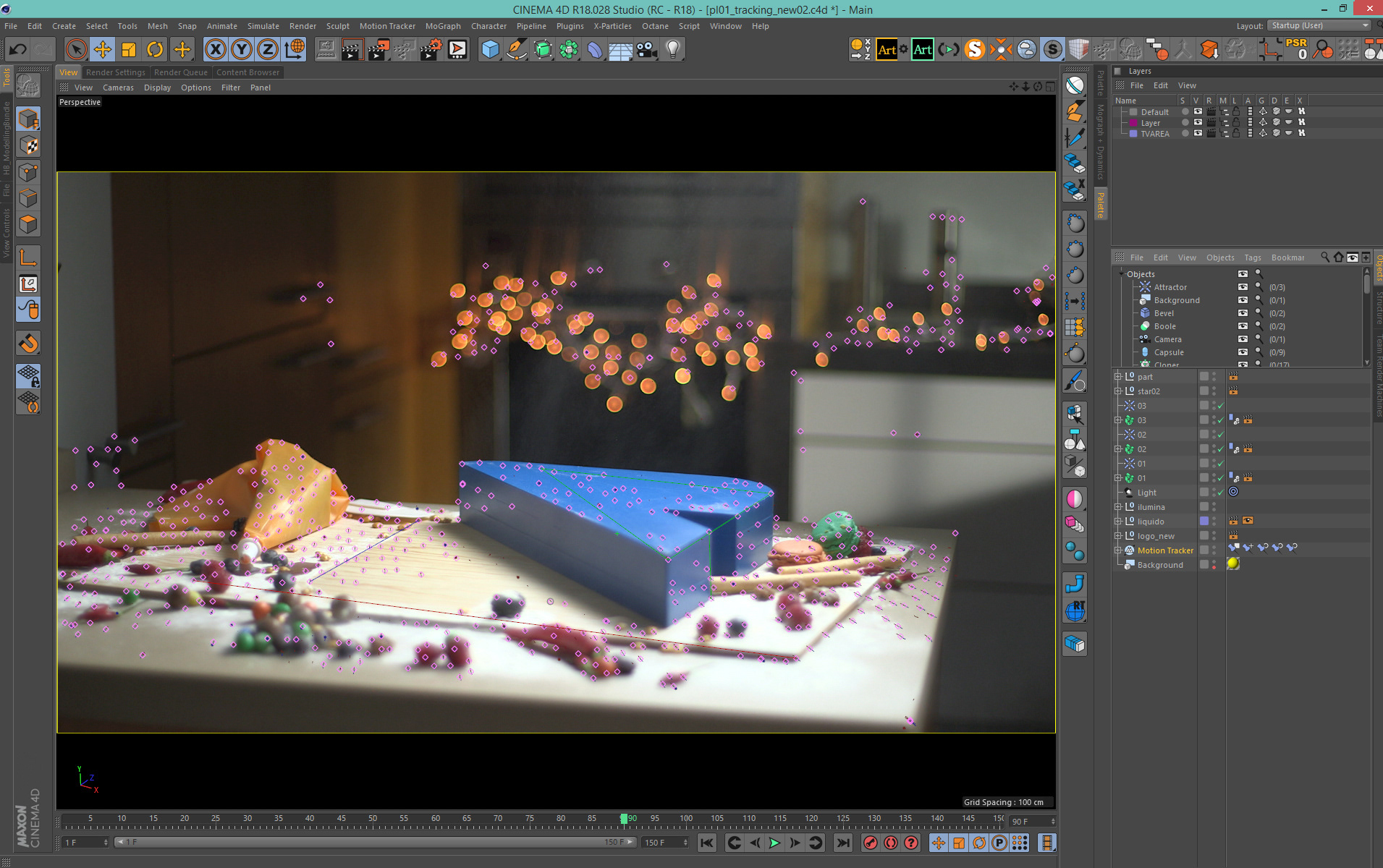Switch to Texture mode icon

click(28, 145)
